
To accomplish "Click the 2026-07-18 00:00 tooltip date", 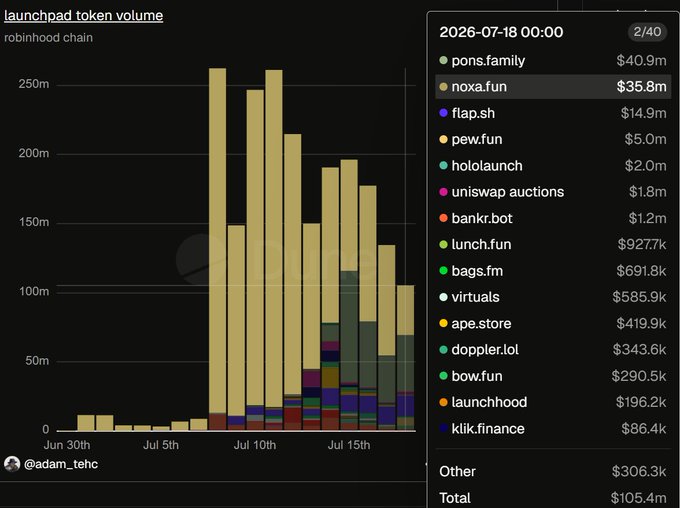I will [501, 32].
